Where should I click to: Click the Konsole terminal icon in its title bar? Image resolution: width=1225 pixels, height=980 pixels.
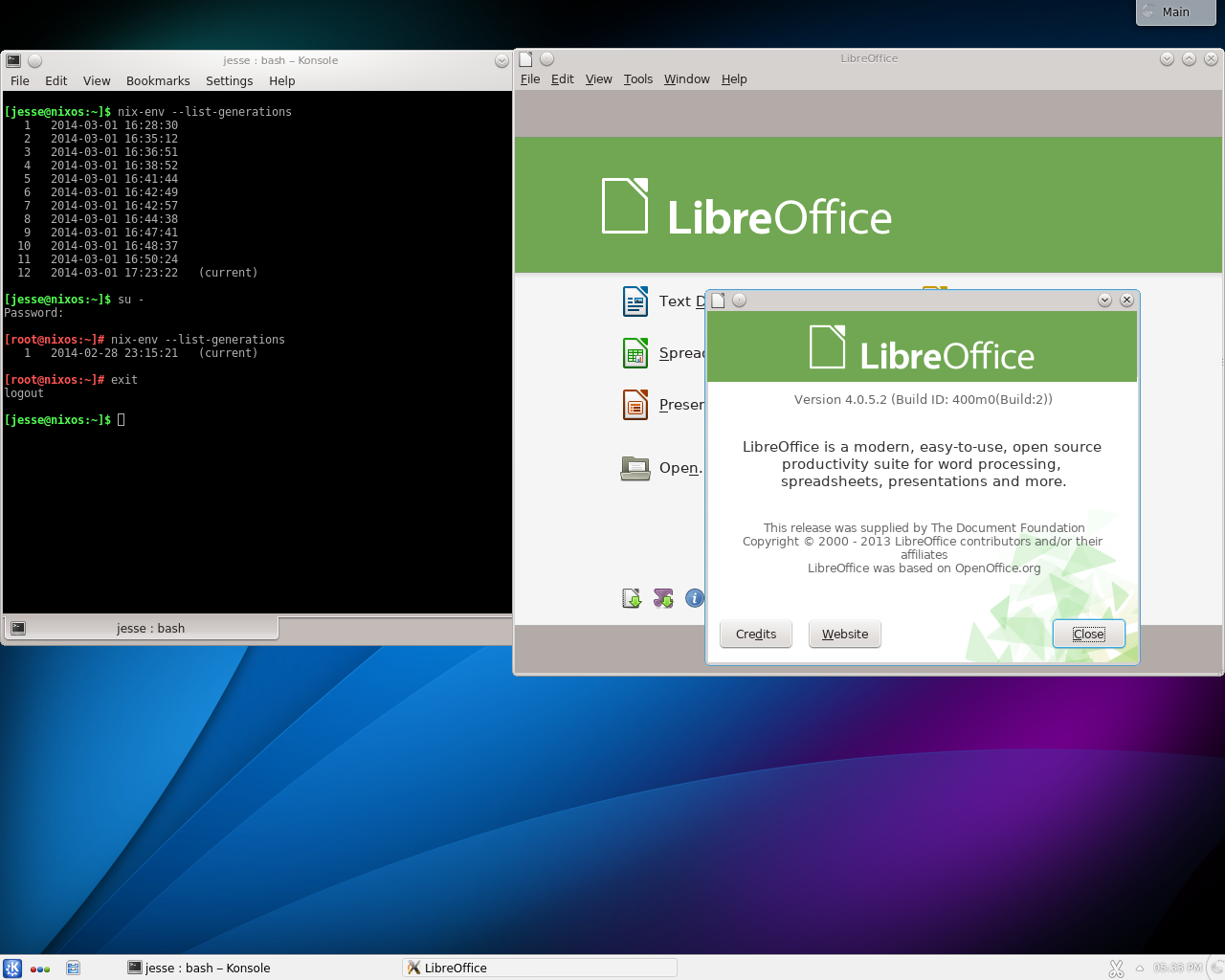pyautogui.click(x=13, y=60)
